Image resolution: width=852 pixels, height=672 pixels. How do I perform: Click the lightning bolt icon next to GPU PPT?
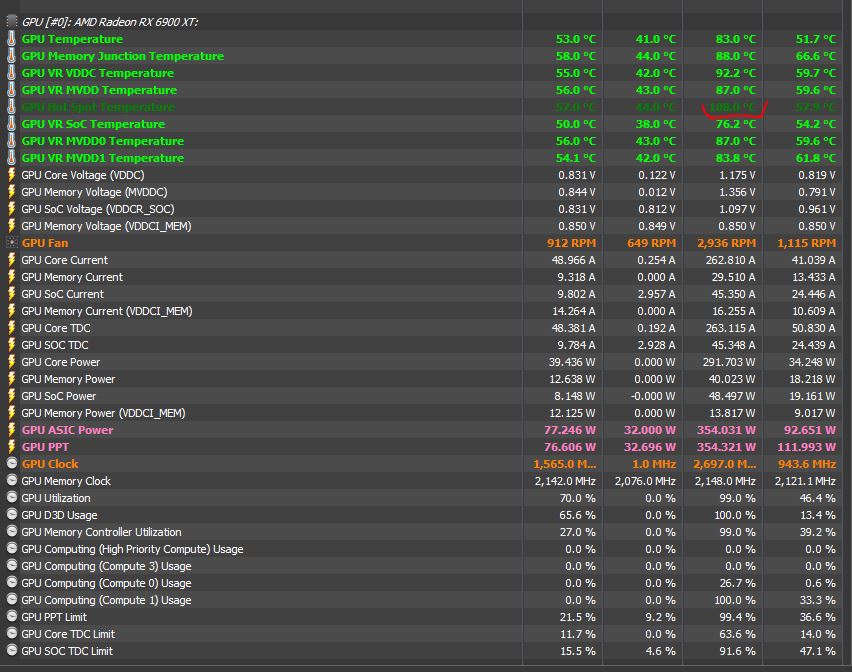pyautogui.click(x=12, y=447)
